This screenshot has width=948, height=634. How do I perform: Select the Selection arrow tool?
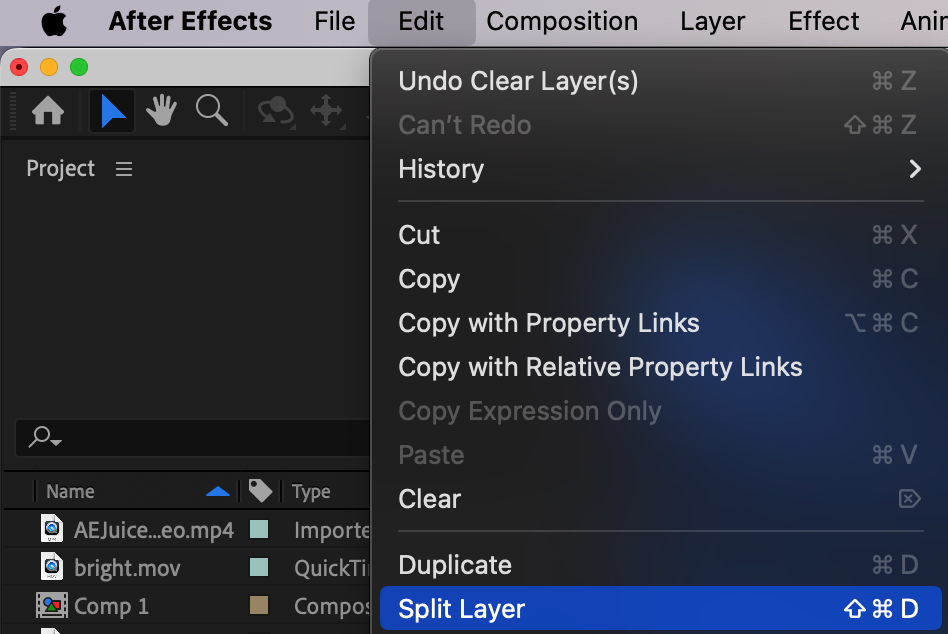pos(112,111)
